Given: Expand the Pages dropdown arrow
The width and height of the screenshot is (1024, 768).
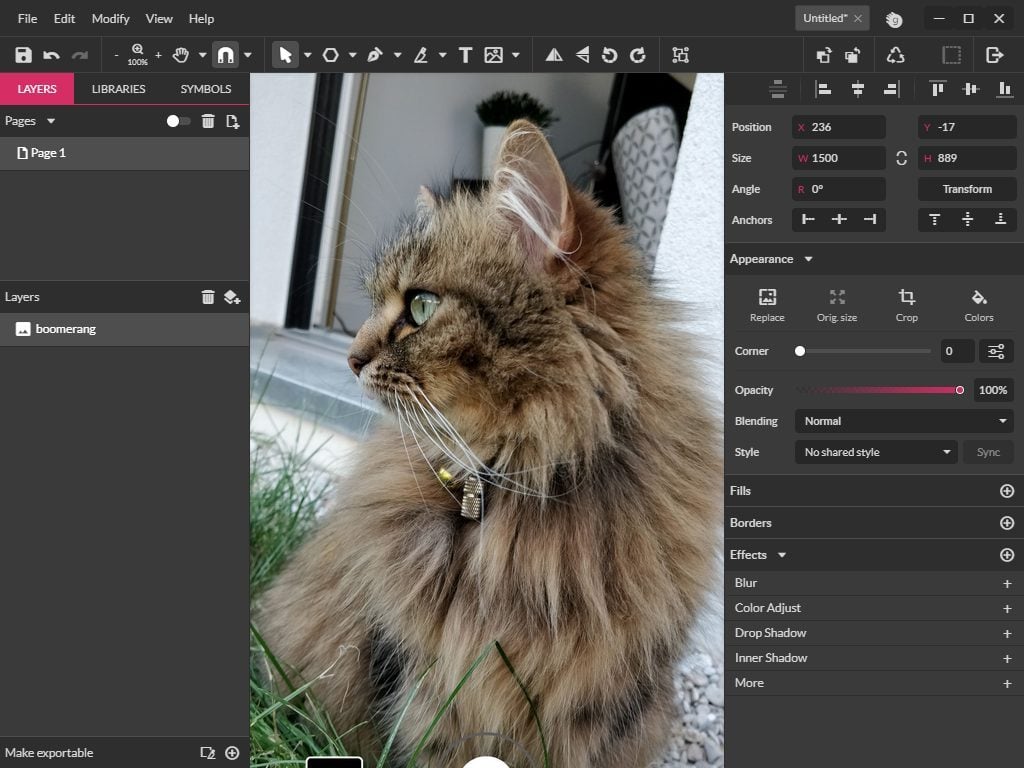Looking at the screenshot, I should click(51, 121).
